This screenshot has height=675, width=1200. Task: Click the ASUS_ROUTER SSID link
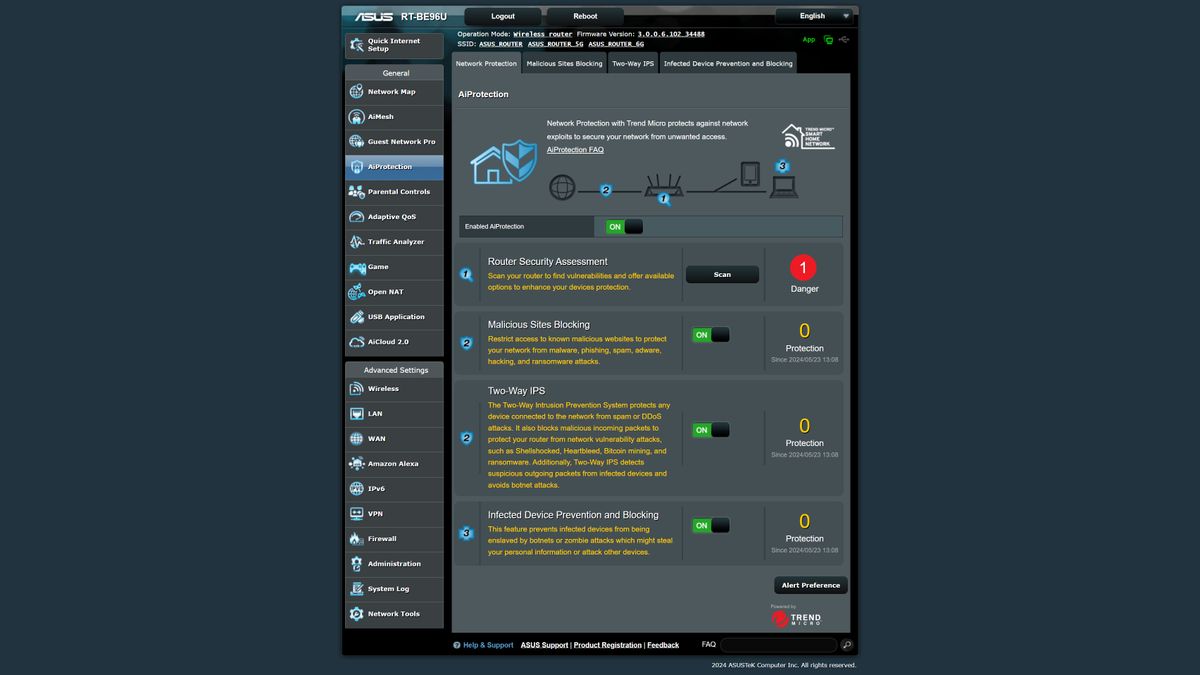(501, 44)
